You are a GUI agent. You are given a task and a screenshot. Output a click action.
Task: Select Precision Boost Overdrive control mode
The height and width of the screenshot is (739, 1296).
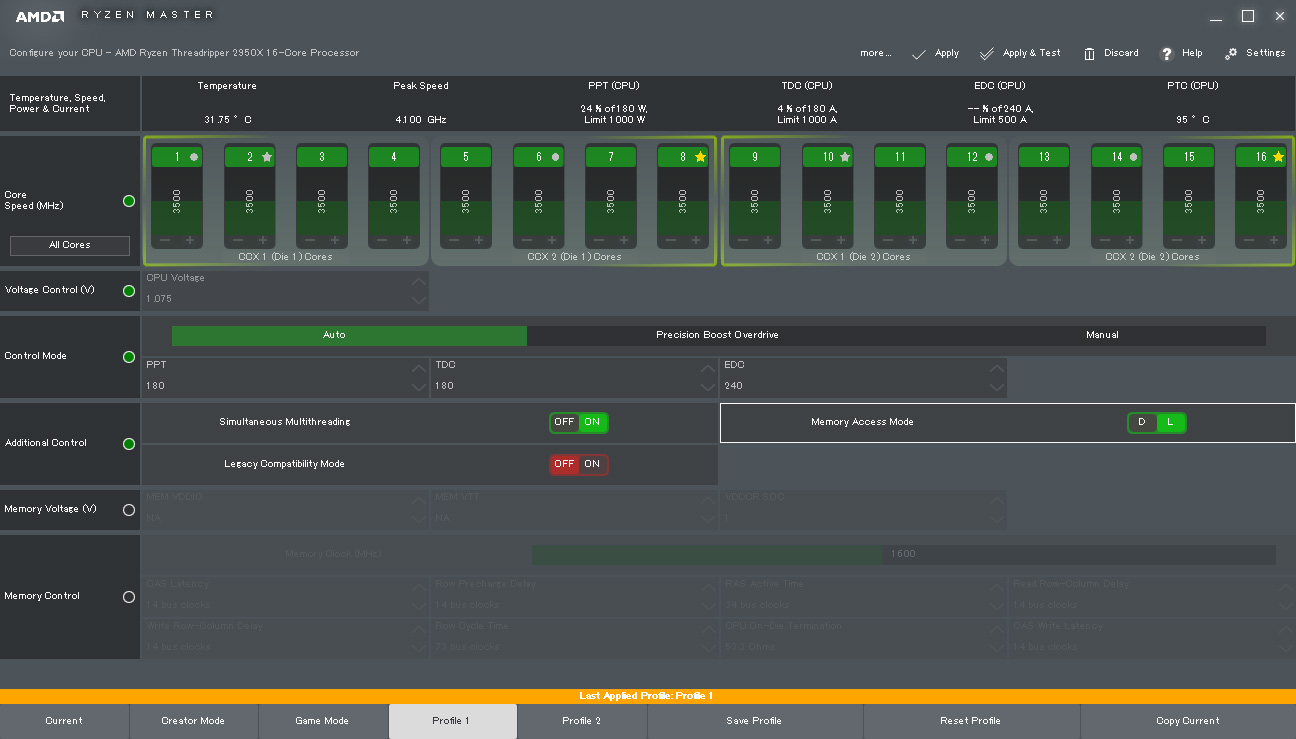[x=717, y=335]
